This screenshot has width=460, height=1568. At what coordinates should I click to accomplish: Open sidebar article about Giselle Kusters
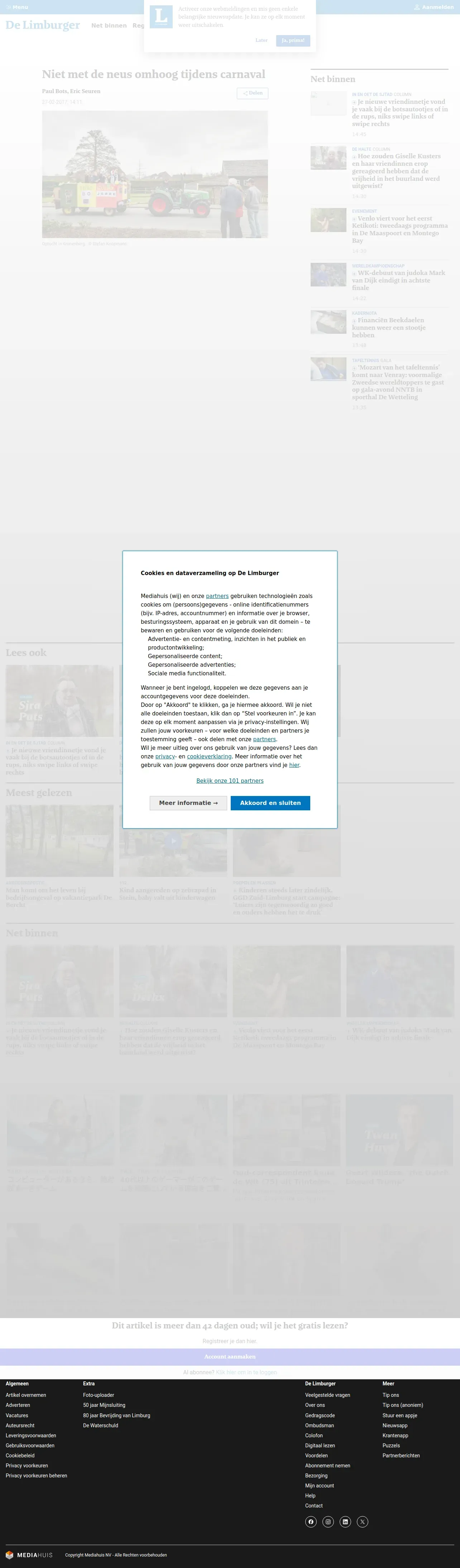tap(396, 171)
